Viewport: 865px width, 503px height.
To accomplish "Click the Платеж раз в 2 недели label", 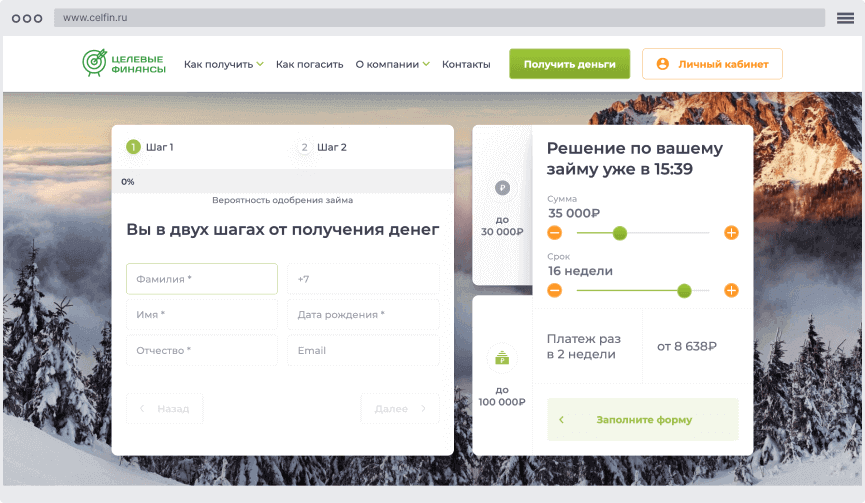I will click(584, 346).
